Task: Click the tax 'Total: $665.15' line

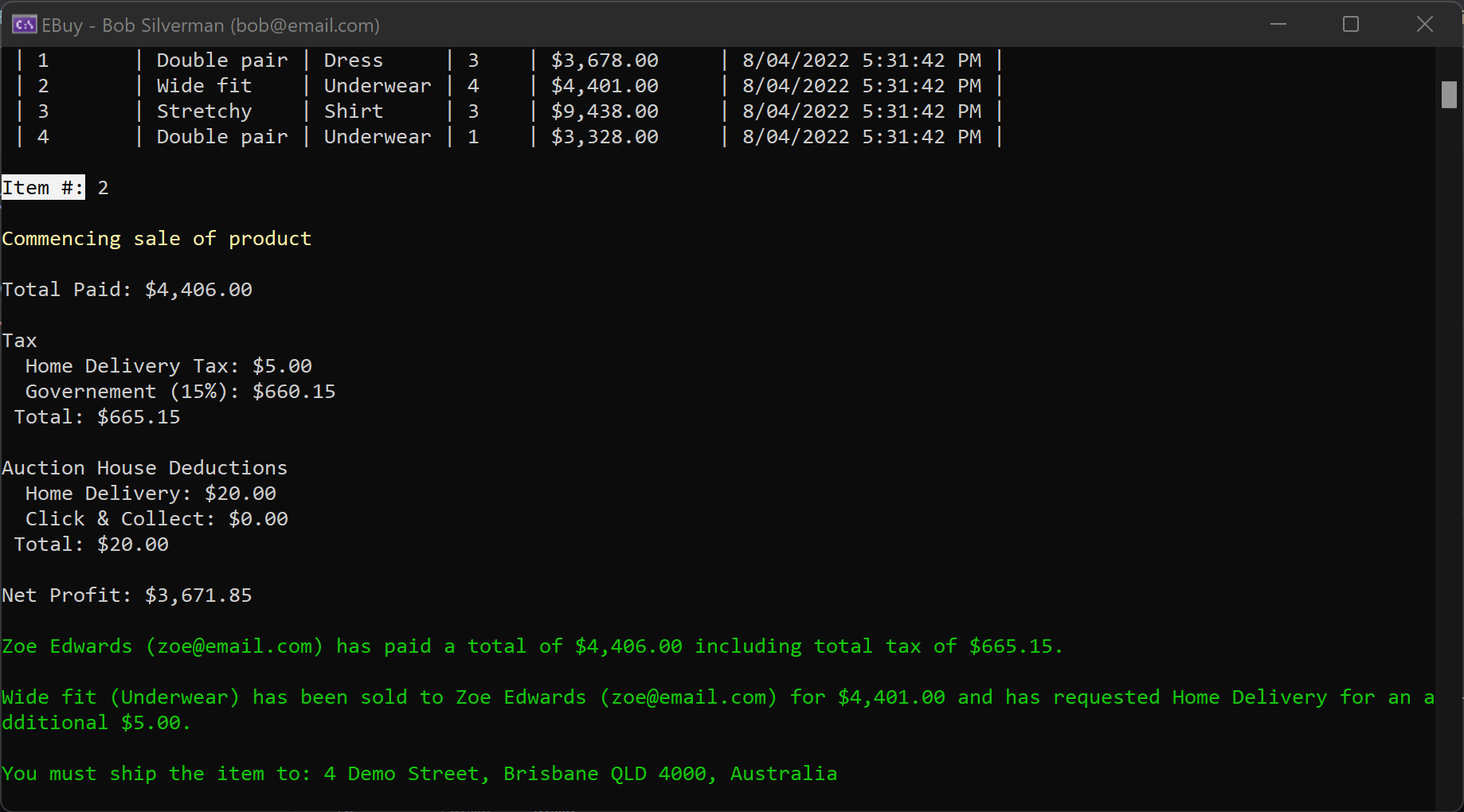Action: 97,417
